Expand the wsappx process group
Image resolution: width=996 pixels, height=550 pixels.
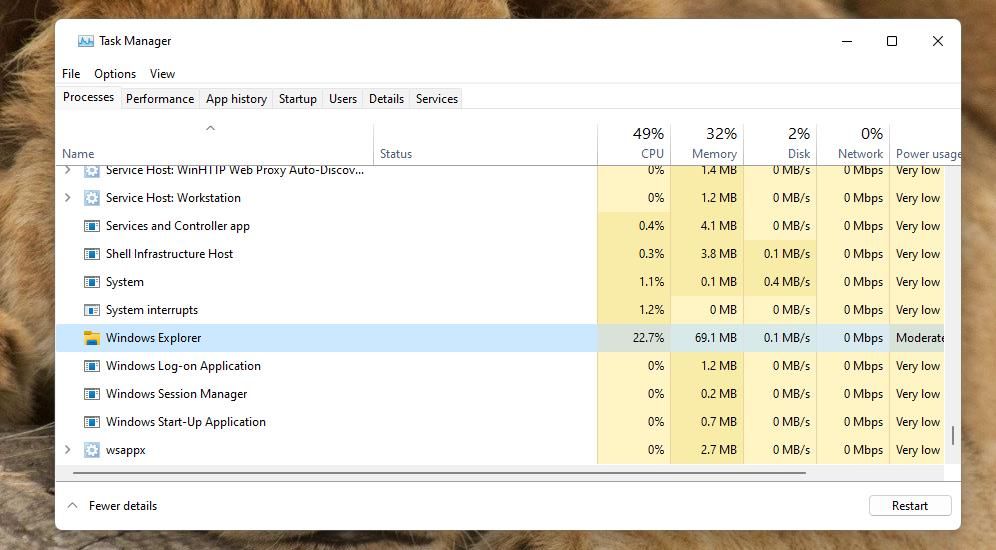[68, 450]
